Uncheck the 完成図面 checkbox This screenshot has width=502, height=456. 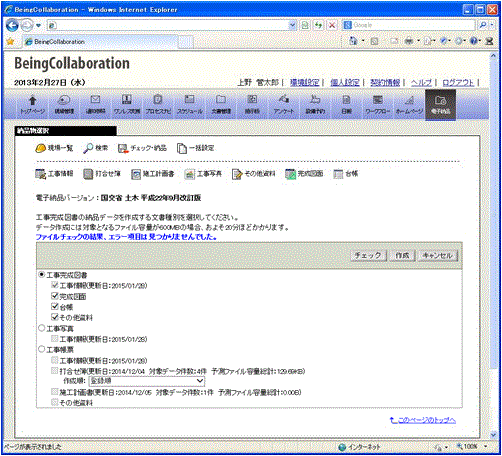click(55, 296)
